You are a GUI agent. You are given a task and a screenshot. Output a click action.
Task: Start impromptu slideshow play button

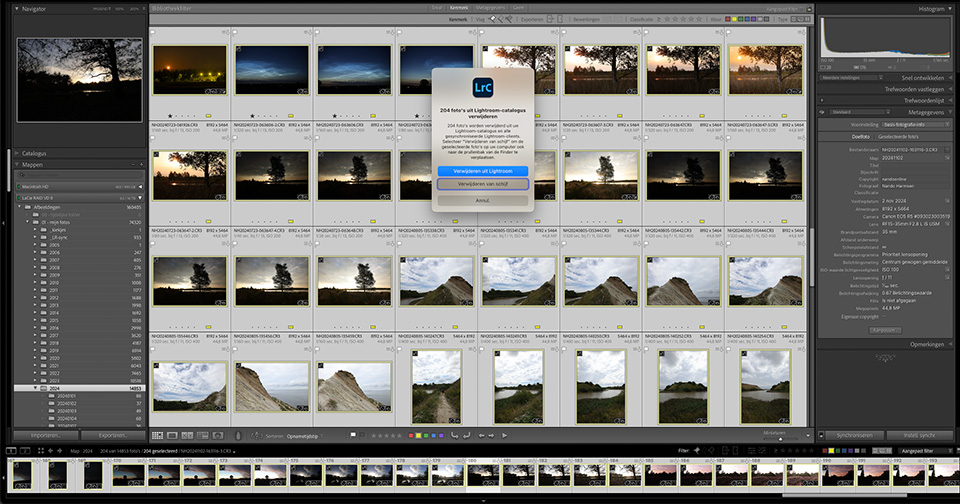pyautogui.click(x=504, y=435)
